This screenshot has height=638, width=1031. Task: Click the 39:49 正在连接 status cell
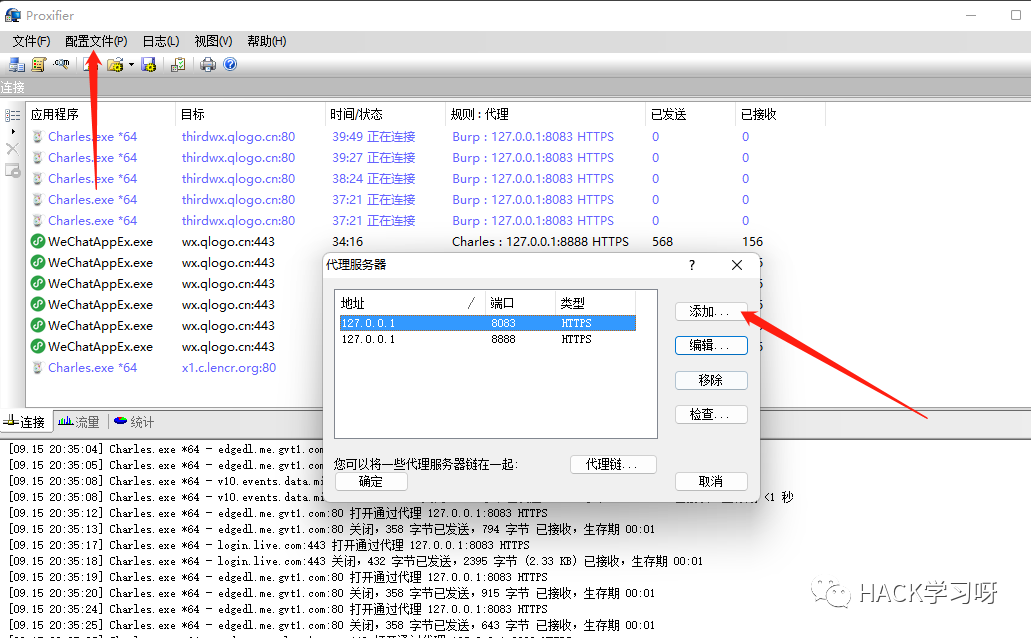click(373, 137)
